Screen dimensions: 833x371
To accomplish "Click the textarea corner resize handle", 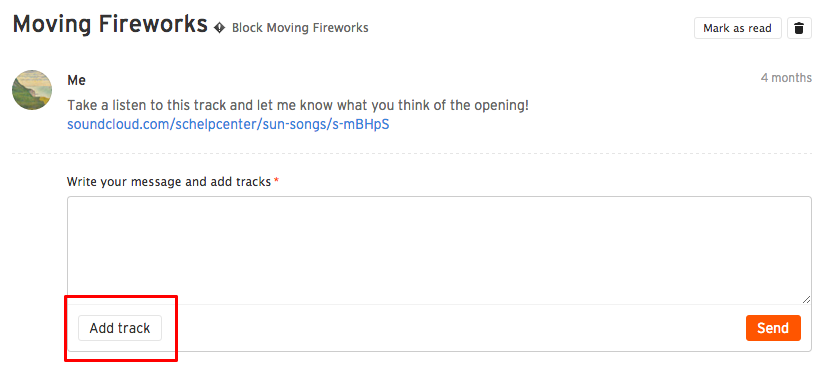I will coord(806,299).
